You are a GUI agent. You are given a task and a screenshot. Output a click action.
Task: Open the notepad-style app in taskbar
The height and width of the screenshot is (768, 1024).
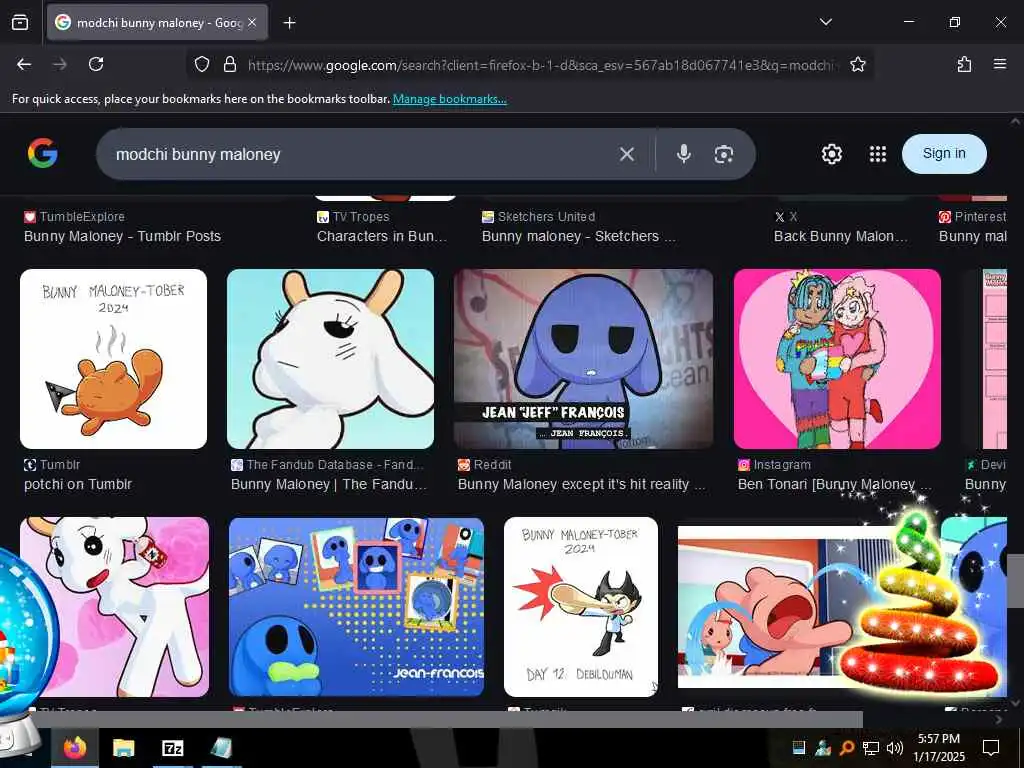coord(221,748)
